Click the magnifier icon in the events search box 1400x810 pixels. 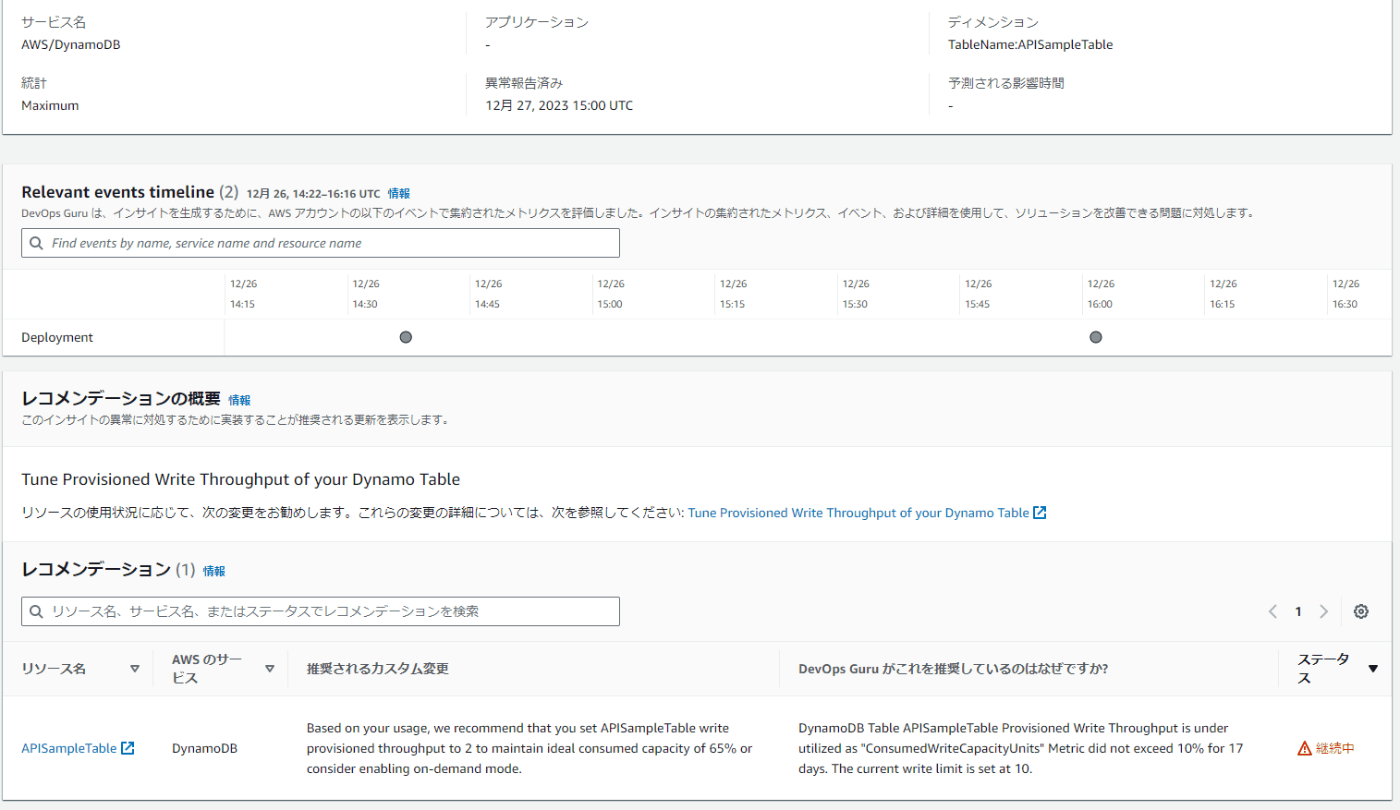(x=36, y=243)
